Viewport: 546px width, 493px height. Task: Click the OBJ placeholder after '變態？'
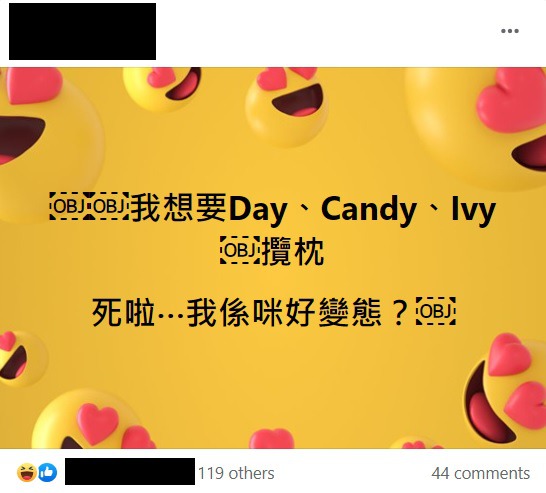436,311
